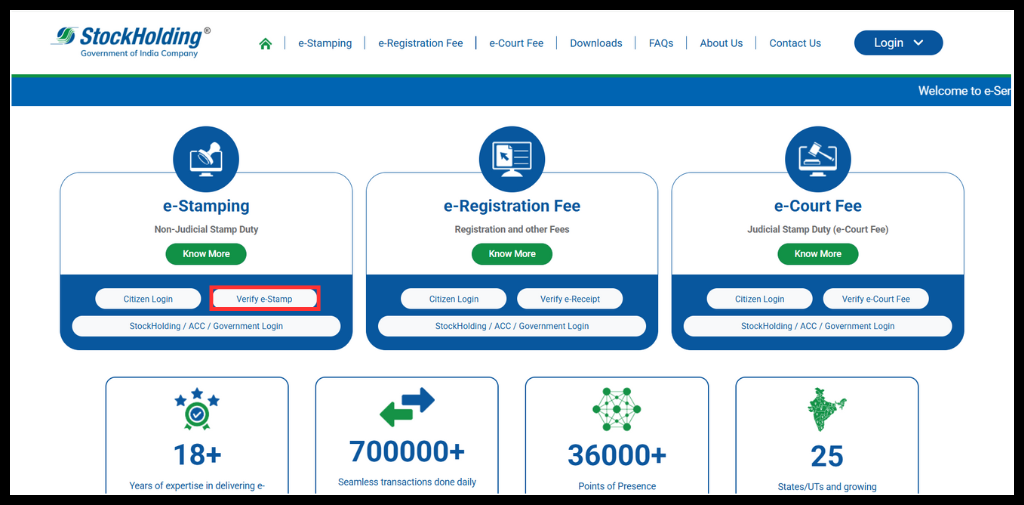
Task: Click the Non-Judicial Stamp Duty text
Action: tap(206, 230)
